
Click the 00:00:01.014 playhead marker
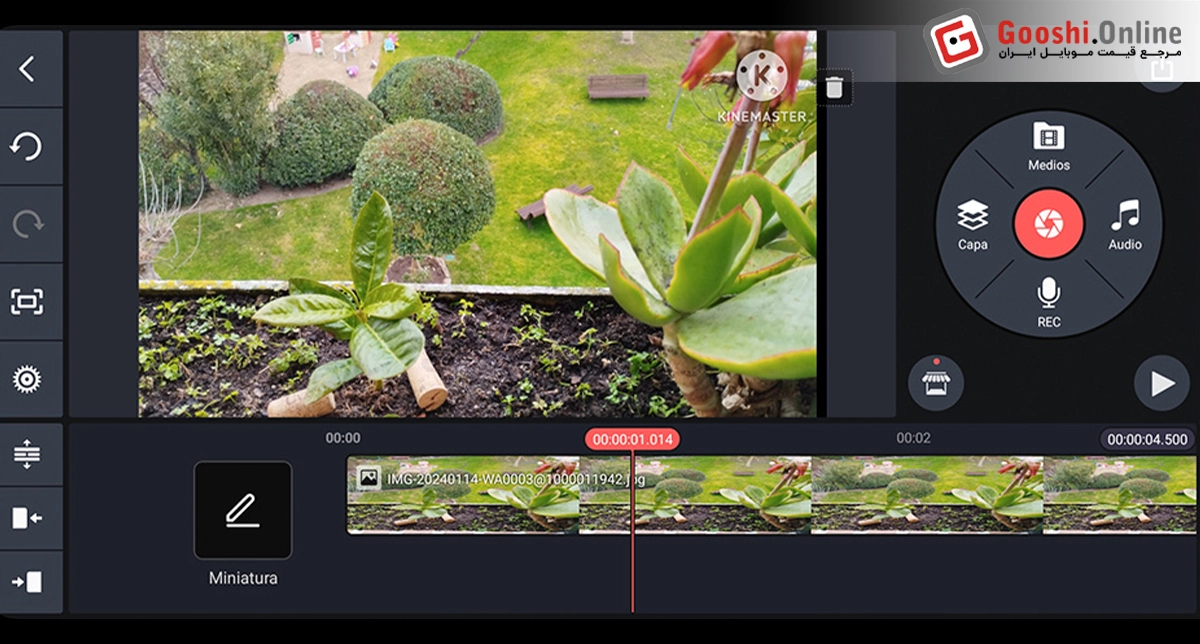coord(632,439)
